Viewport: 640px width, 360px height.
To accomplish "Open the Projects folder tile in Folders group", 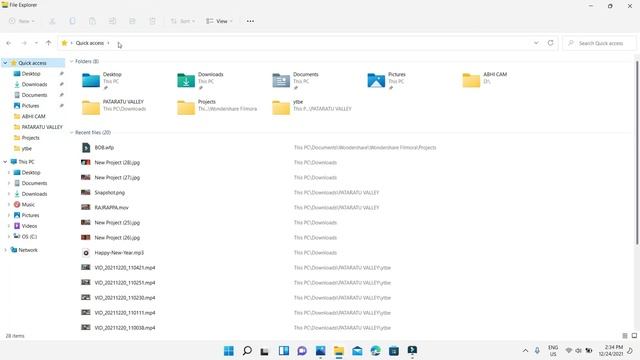I will pos(217,107).
